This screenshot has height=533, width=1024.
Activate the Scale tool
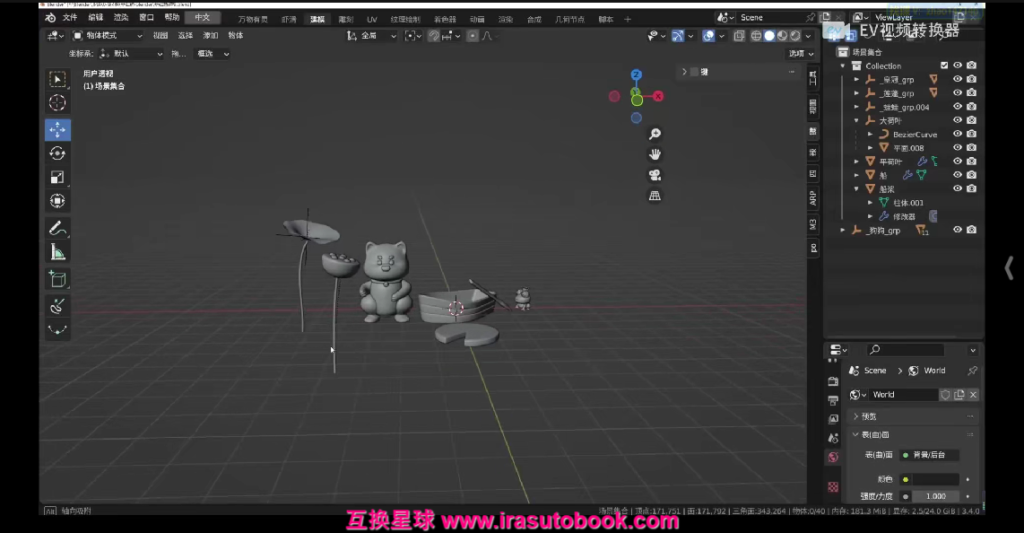(x=57, y=177)
